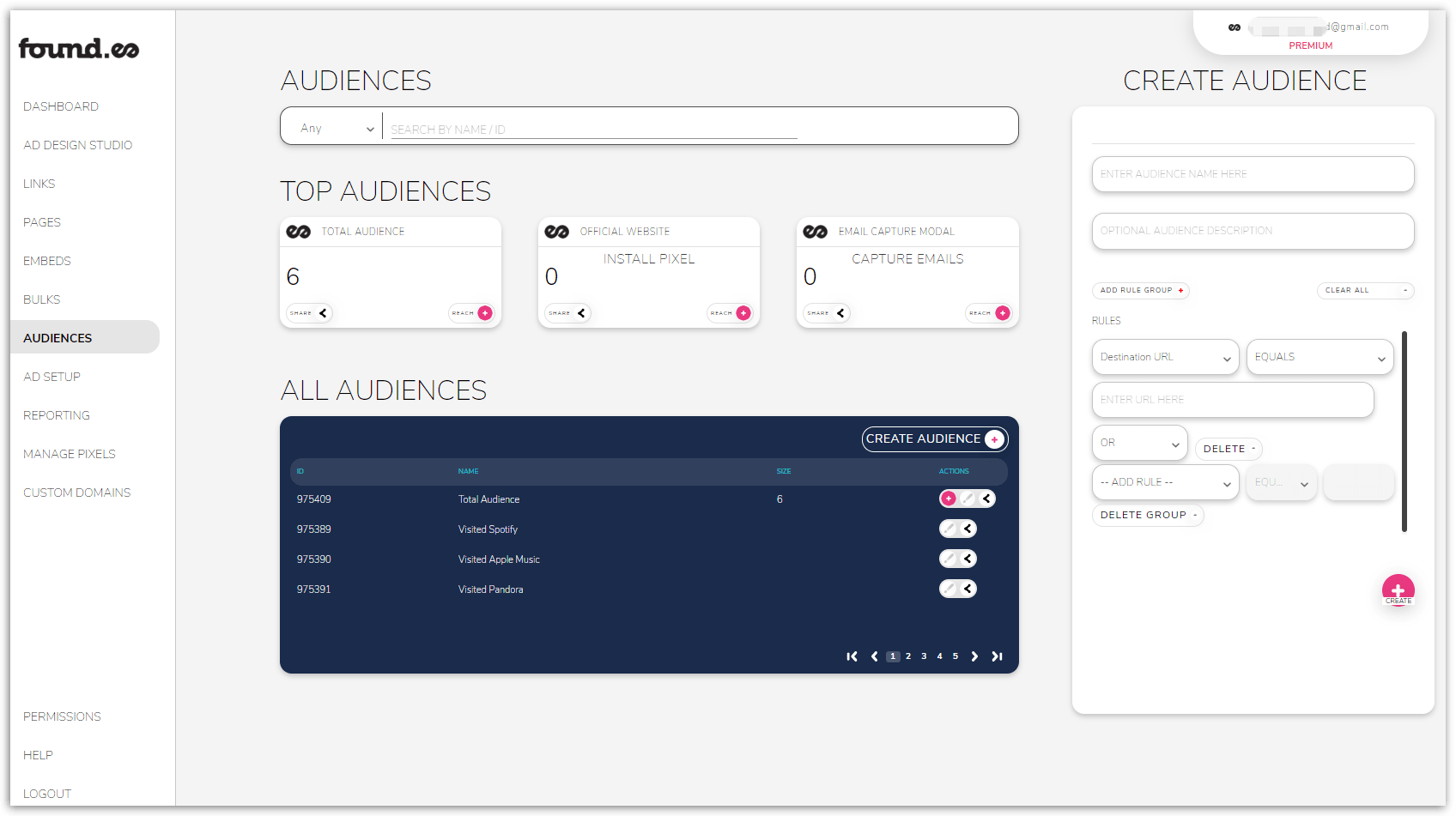
Task: Go to next page of audiences table
Action: click(x=974, y=656)
